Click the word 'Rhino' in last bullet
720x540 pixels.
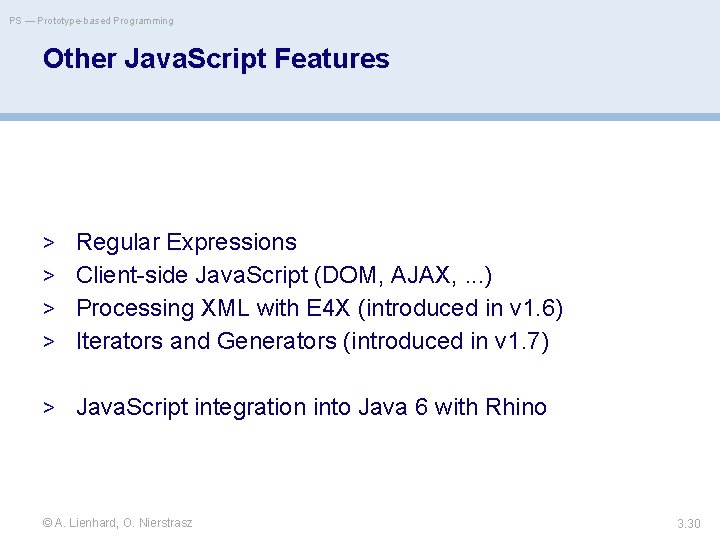[516, 407]
